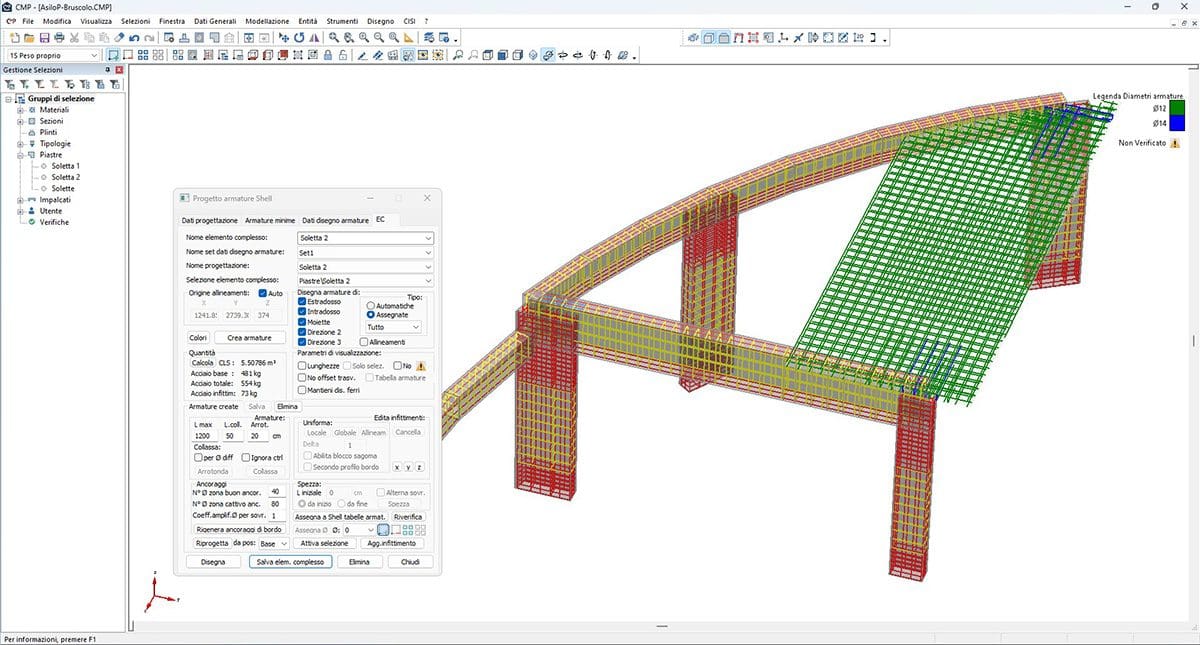Image resolution: width=1200 pixels, height=645 pixels.
Task: Click the Riverifica button
Action: (x=408, y=517)
